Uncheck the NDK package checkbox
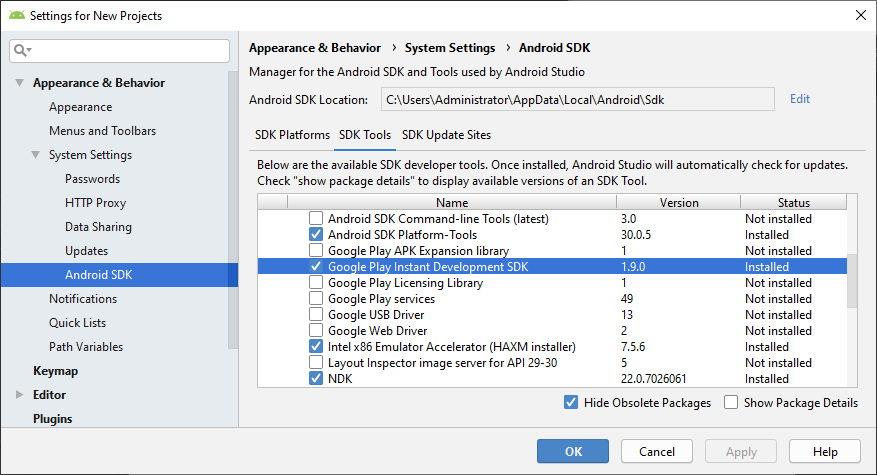 316,379
